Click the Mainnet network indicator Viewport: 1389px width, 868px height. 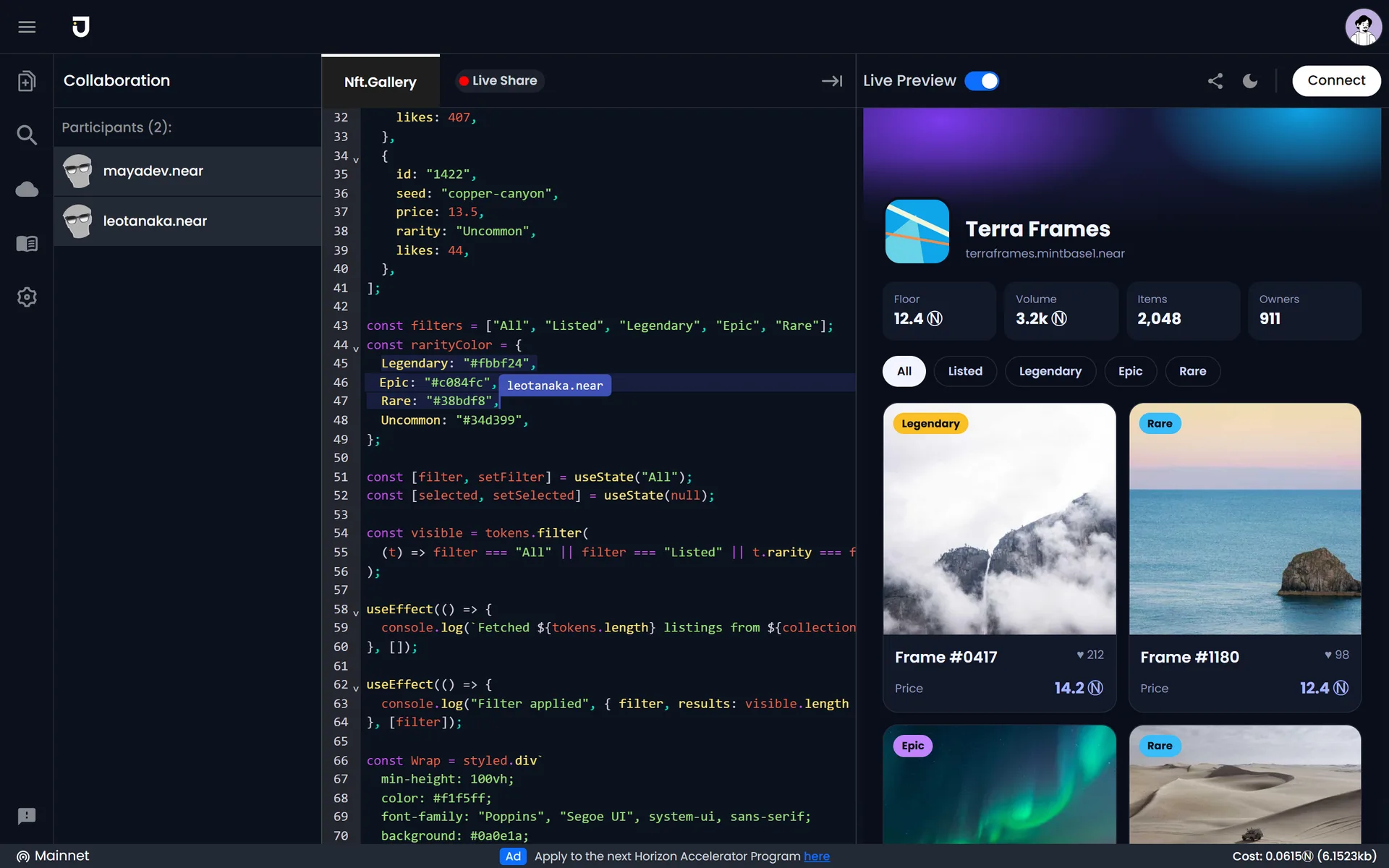[53, 856]
